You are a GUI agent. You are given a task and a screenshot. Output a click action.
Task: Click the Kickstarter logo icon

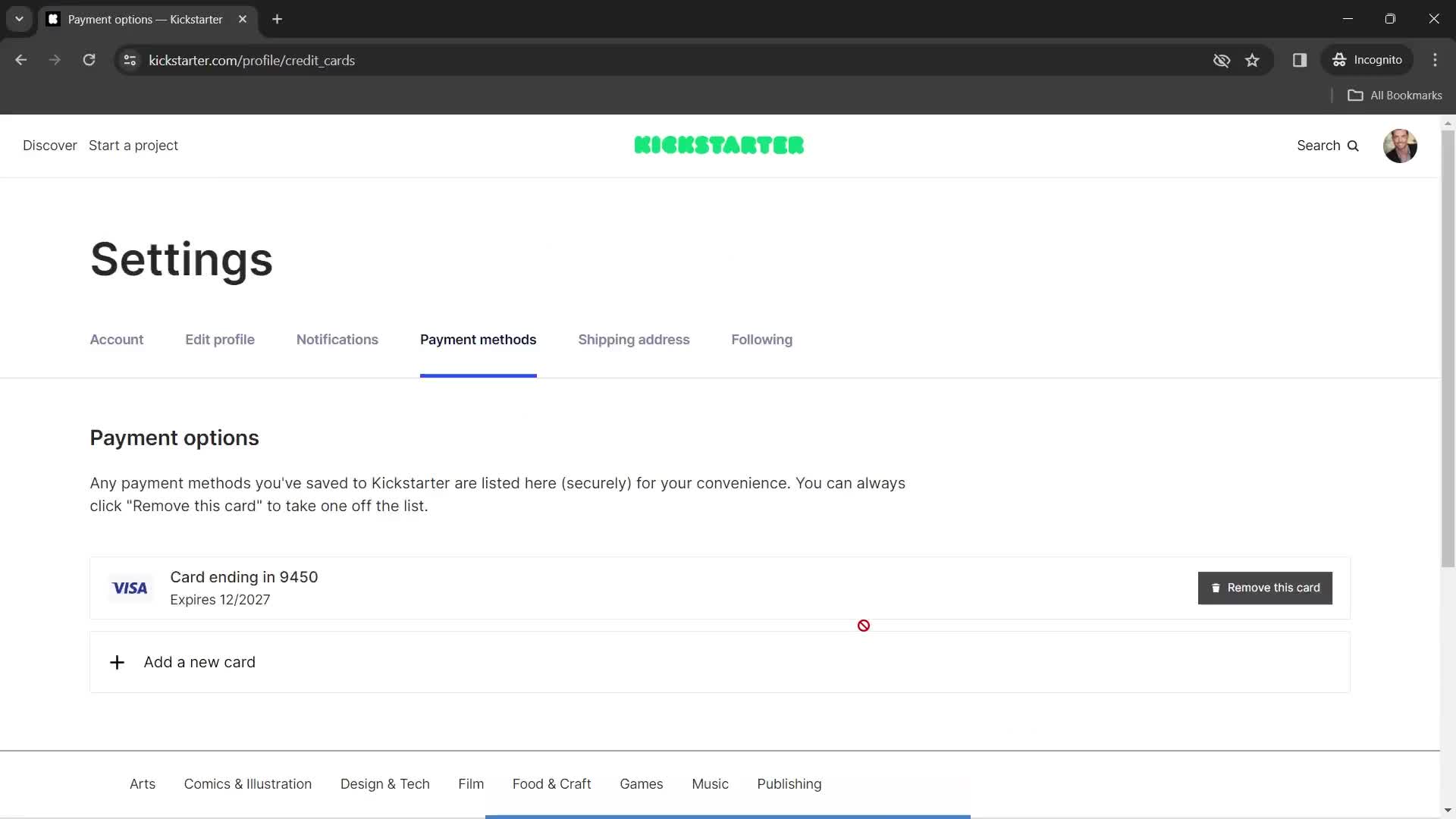click(719, 145)
